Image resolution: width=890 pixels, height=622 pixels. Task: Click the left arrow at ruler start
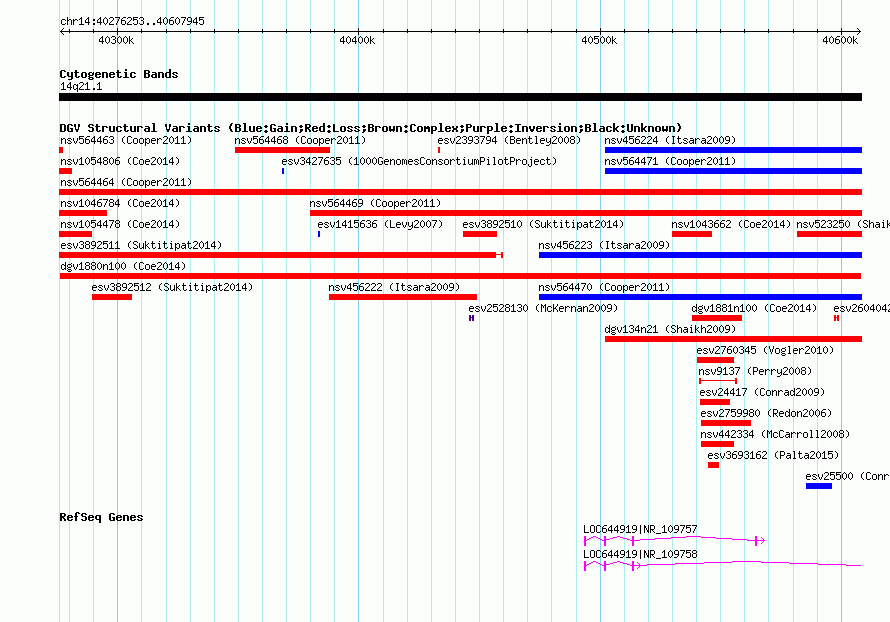(x=62, y=32)
